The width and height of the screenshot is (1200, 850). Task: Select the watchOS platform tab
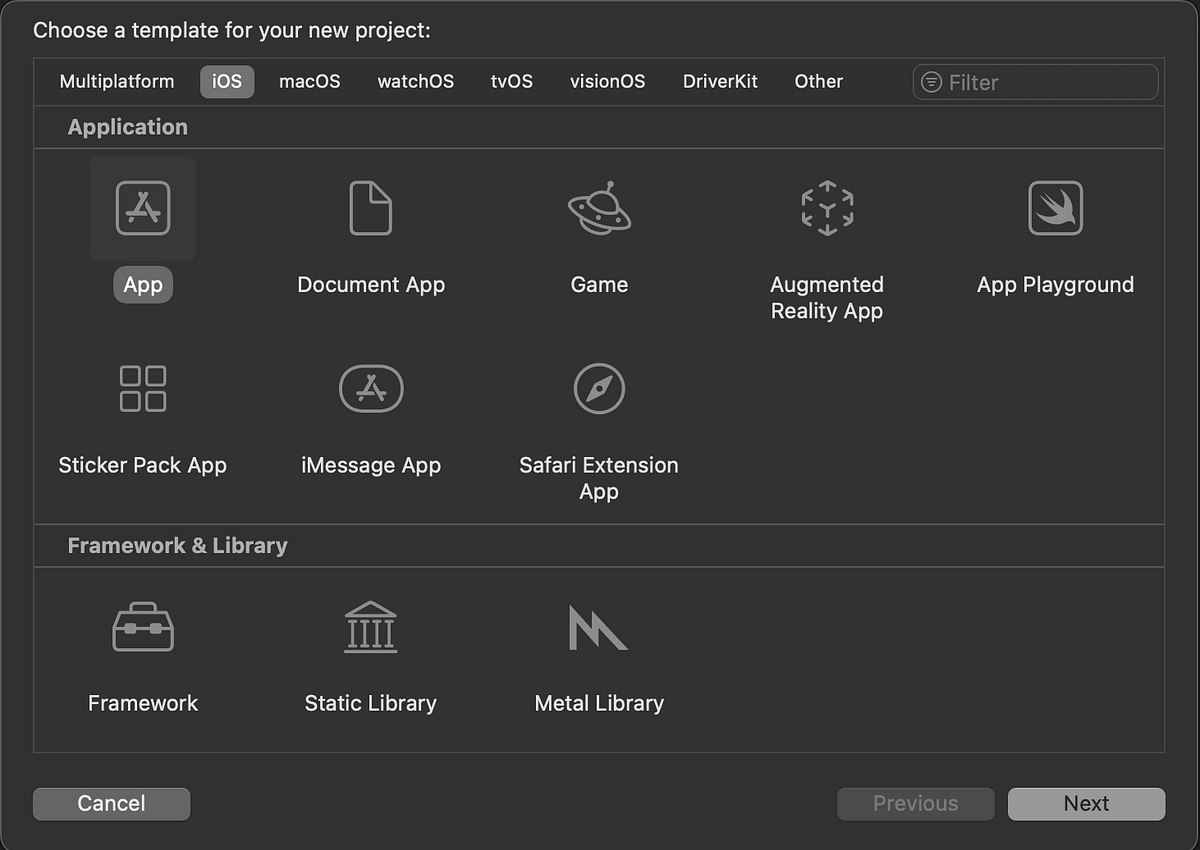tap(415, 82)
